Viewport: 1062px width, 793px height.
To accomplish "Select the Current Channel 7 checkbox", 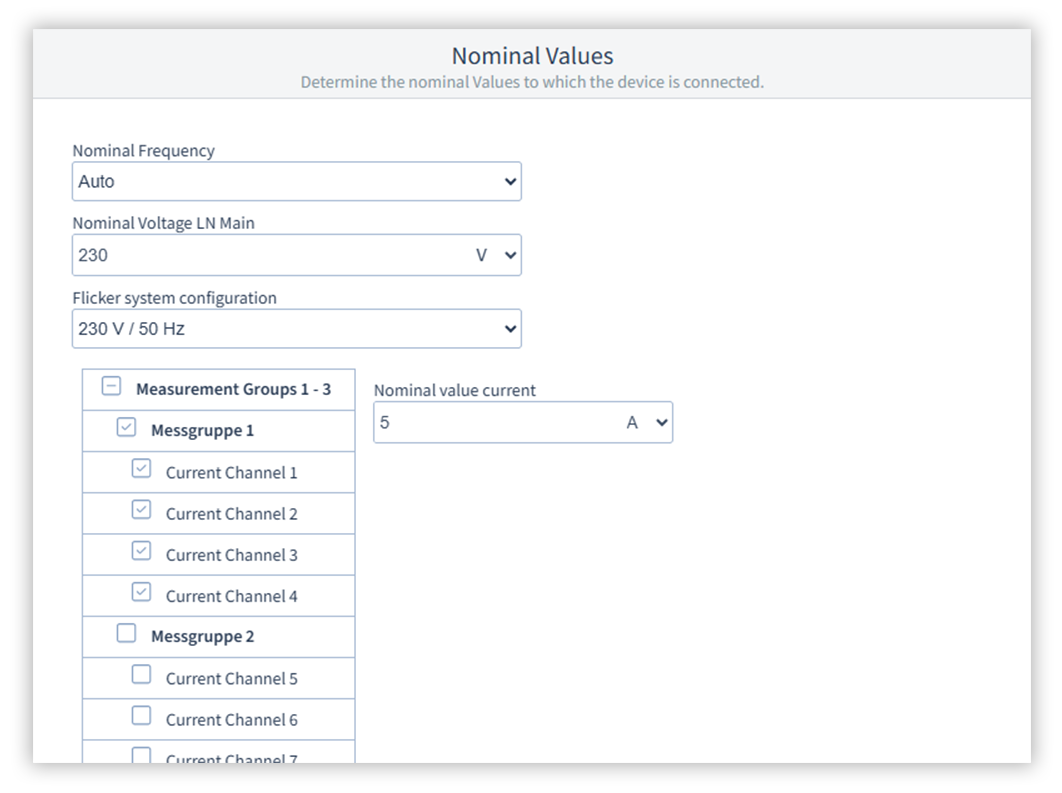I will tap(142, 755).
